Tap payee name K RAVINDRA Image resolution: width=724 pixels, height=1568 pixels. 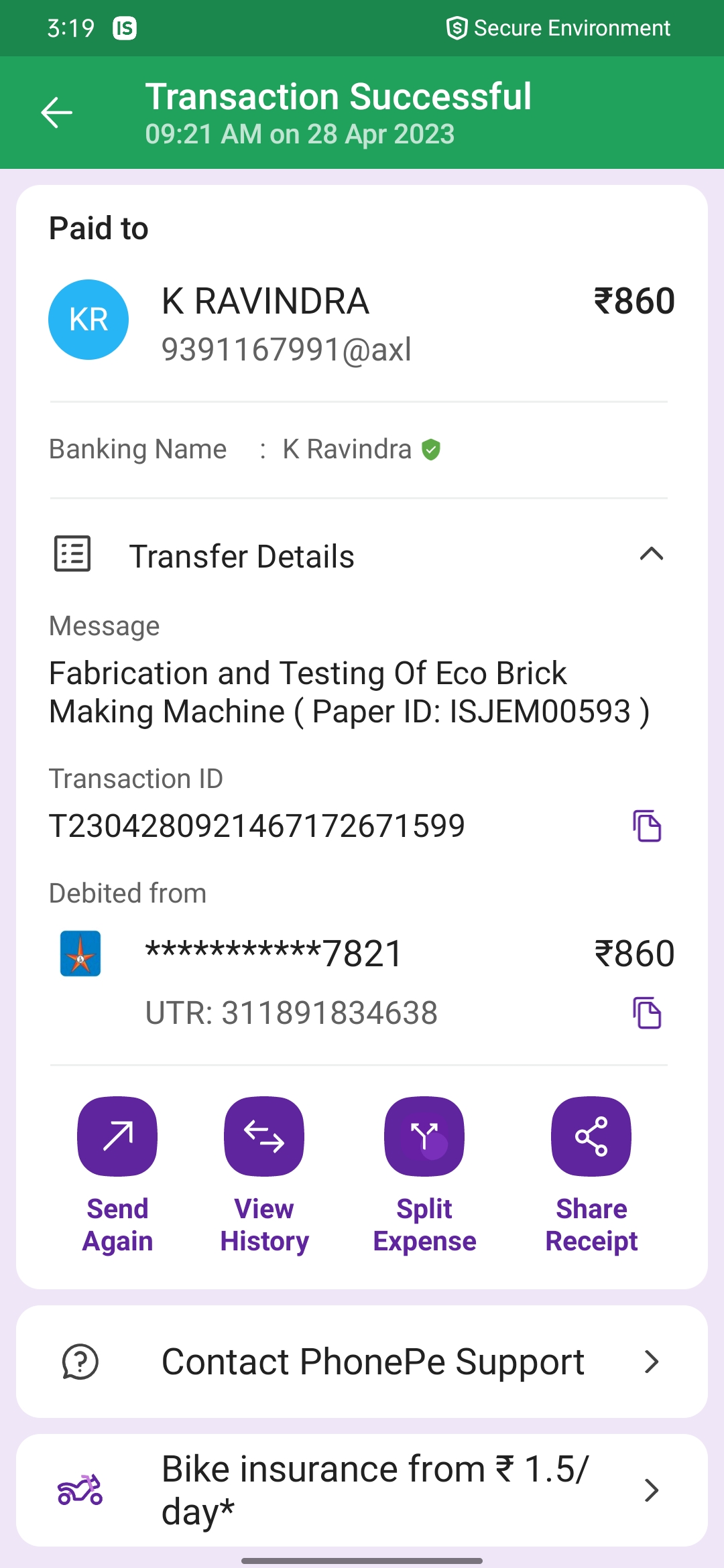(x=265, y=301)
